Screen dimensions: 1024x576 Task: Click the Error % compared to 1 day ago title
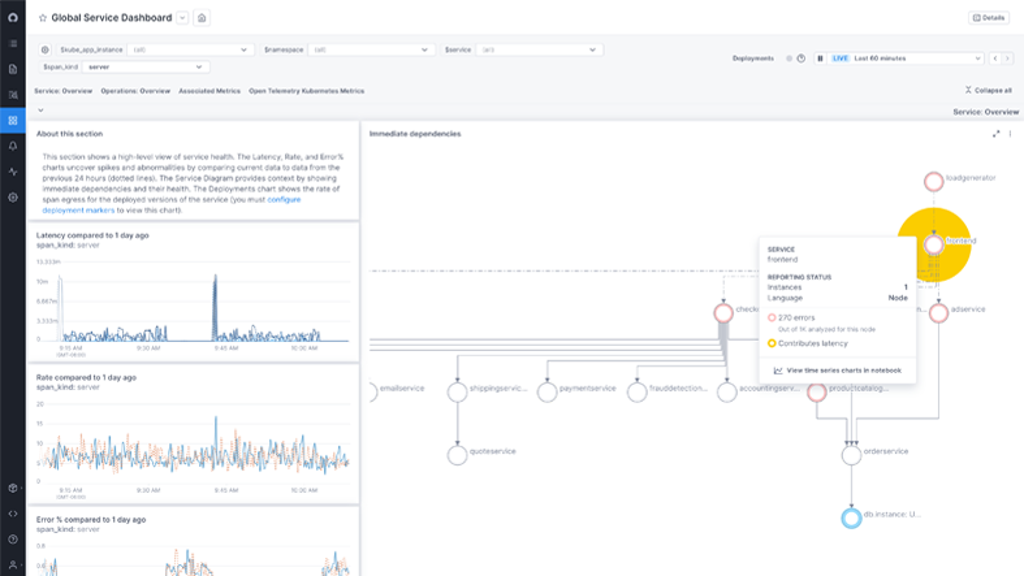click(x=91, y=520)
